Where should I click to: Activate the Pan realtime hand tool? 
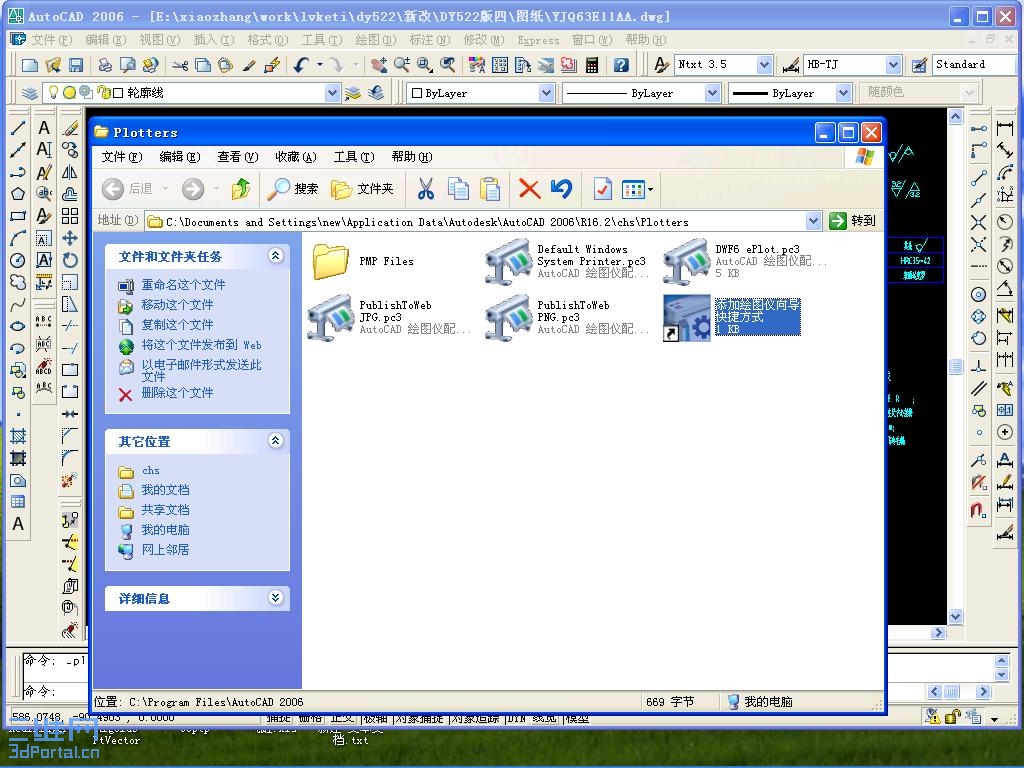tap(378, 65)
